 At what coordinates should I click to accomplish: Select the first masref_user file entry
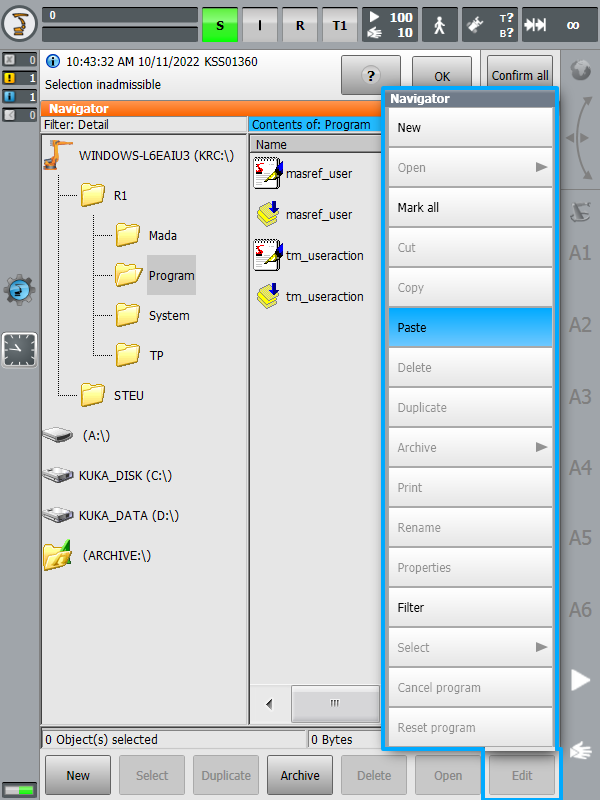click(318, 173)
